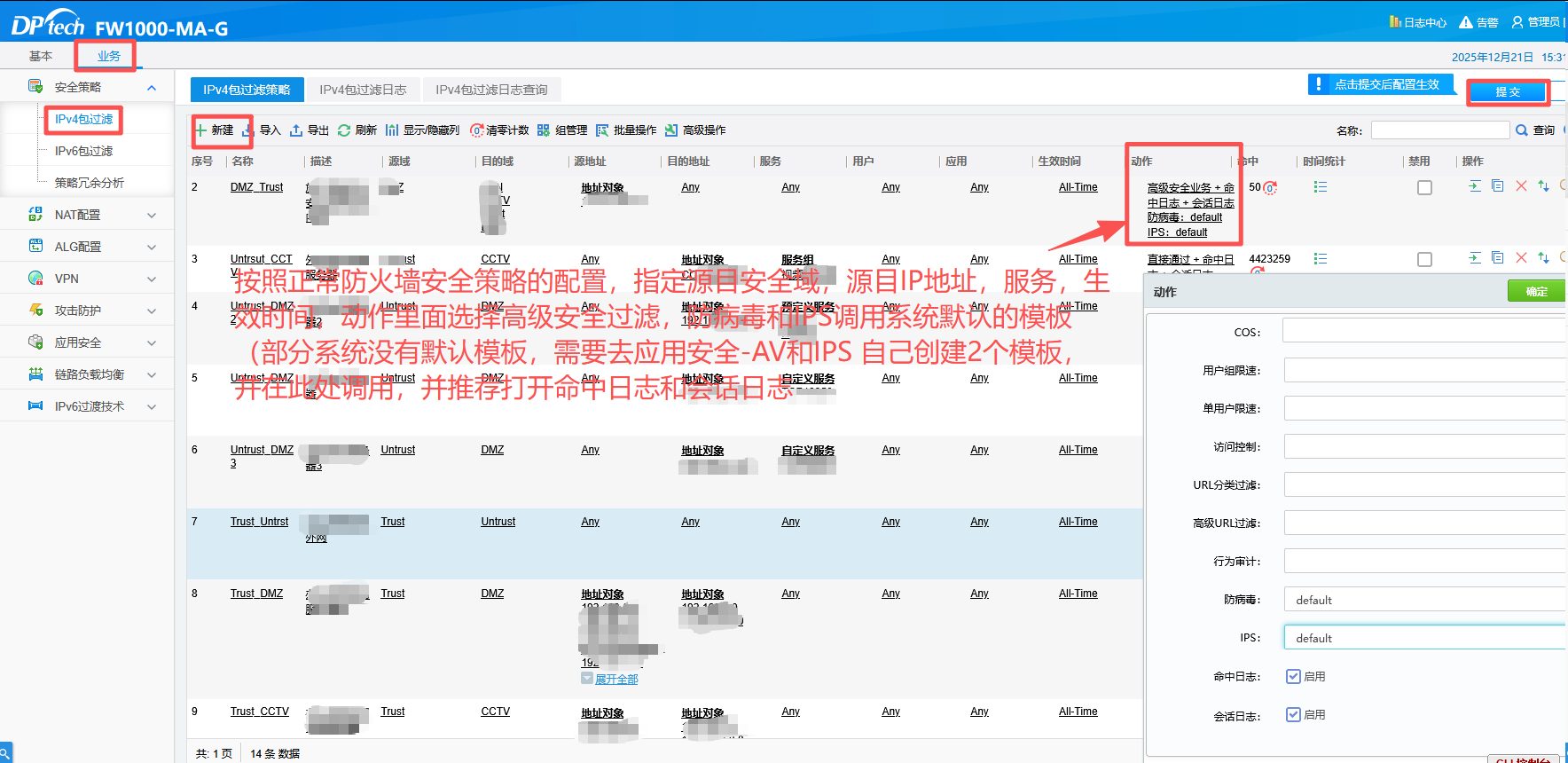This screenshot has width=1568, height=763.
Task: Open time statistics list for policy 3
Action: pos(1321,259)
